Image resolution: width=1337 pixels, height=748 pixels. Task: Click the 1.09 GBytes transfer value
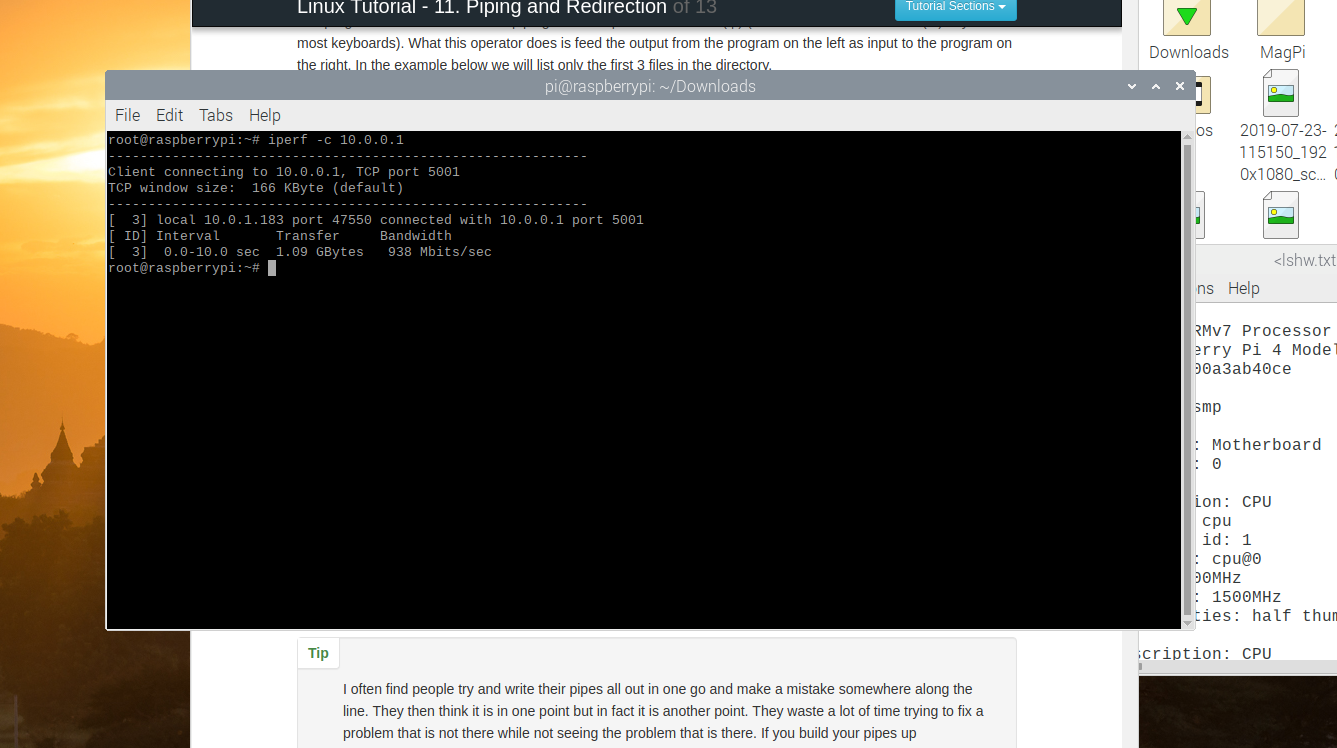(320, 252)
